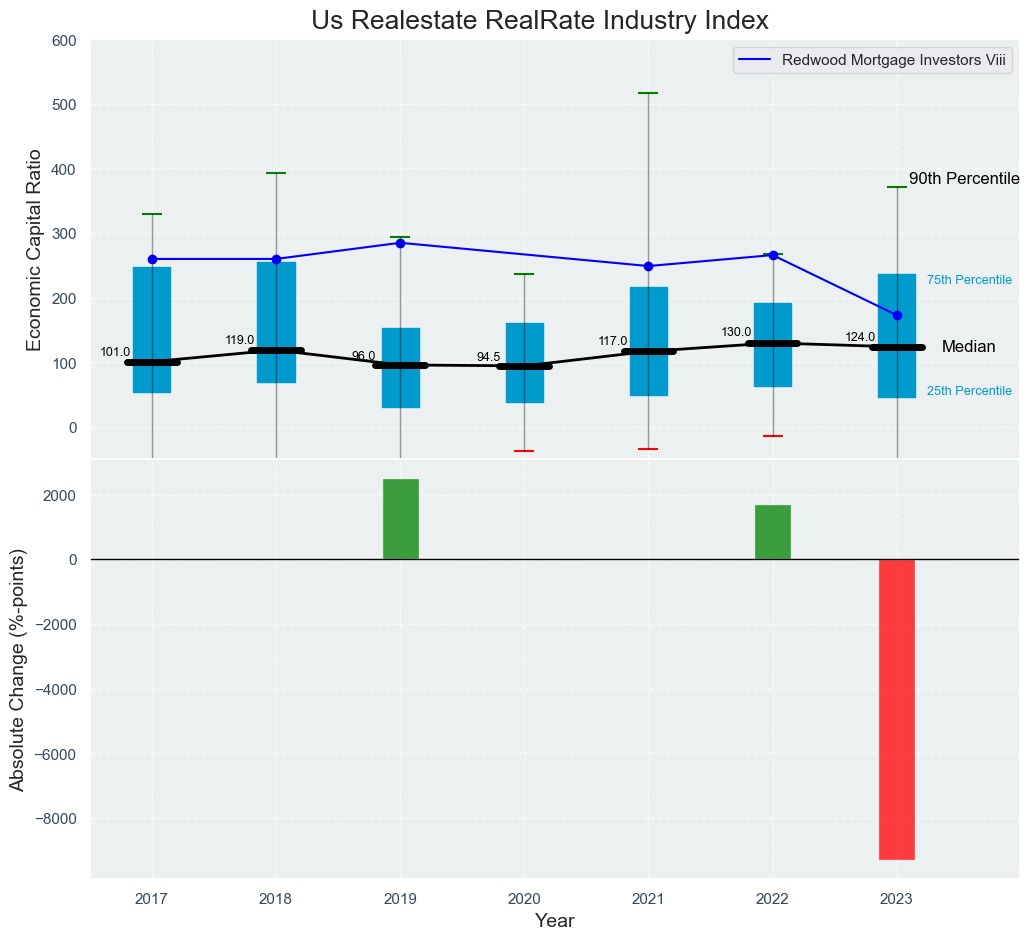Click the Economic Capital Ratio axis label

click(34, 250)
